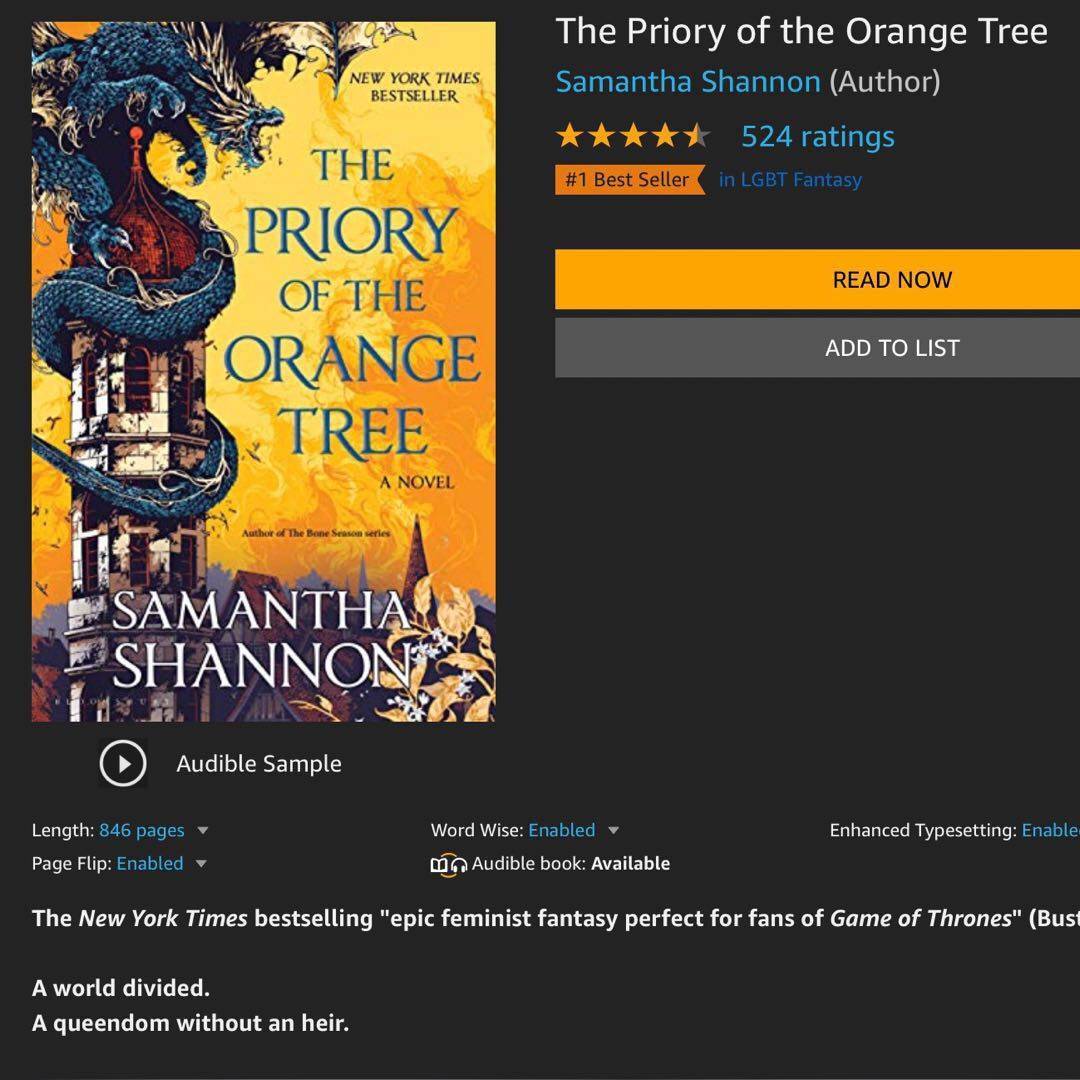Click the Enhanced Typesetting Enabled link
1080x1080 pixels.
coord(1050,831)
